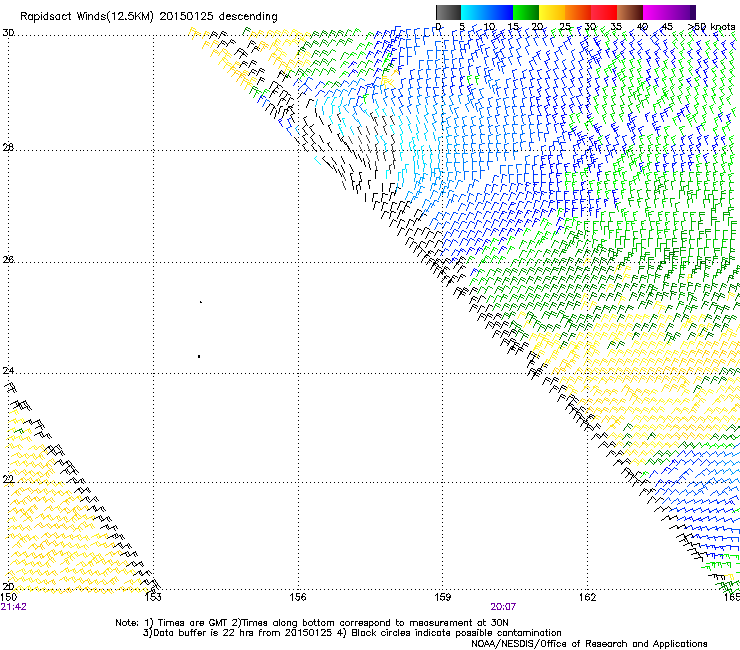Click the latitude label 24
This screenshot has height=650, width=740.
(x=8, y=371)
